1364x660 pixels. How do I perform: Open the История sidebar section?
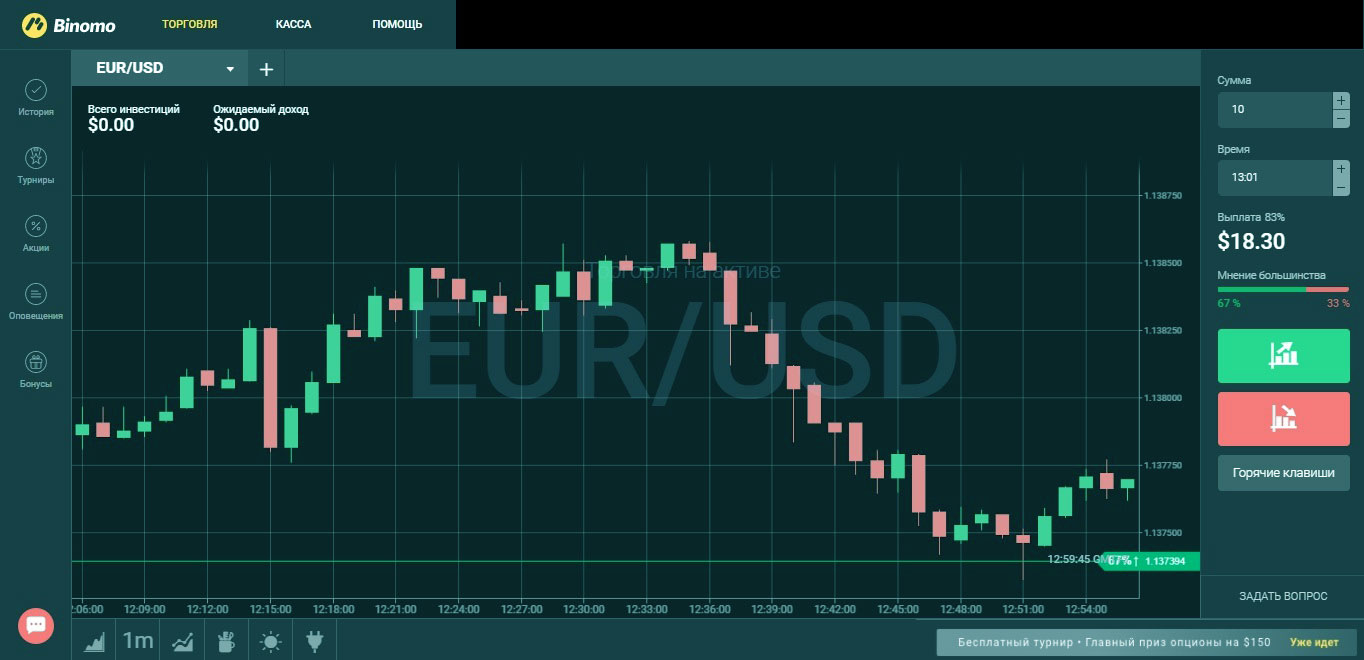coord(36,98)
